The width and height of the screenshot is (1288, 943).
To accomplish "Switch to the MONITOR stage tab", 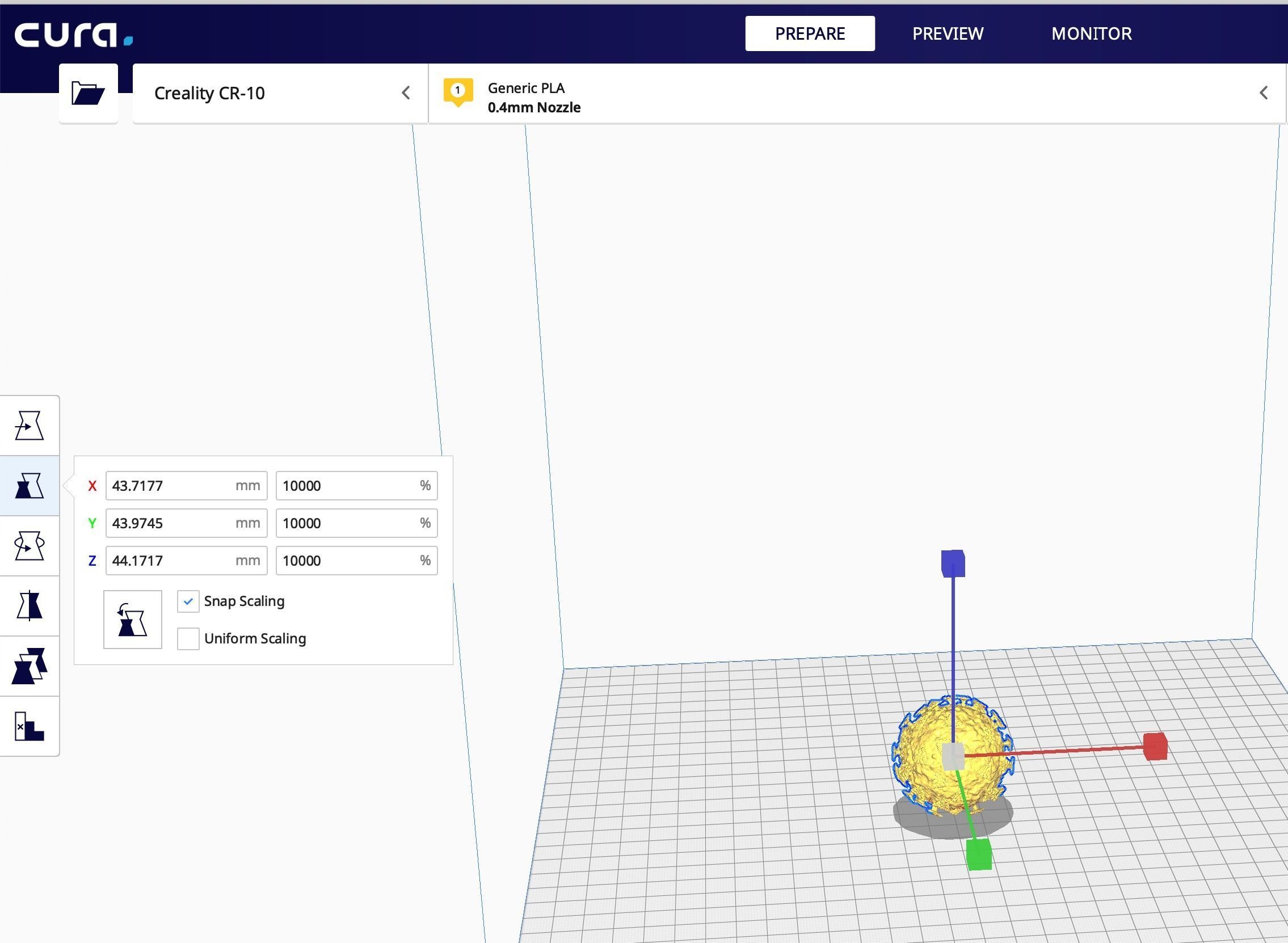I will 1091,33.
